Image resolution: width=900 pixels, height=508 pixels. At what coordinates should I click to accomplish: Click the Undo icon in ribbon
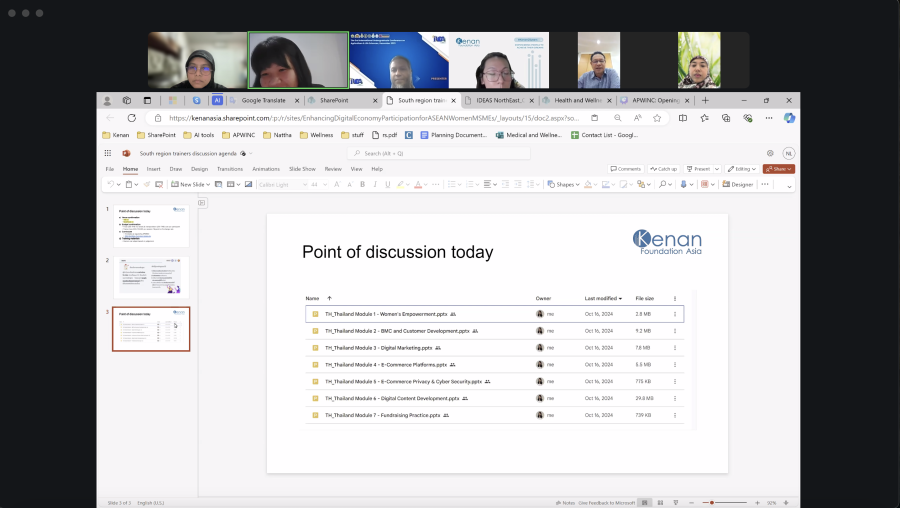point(111,184)
